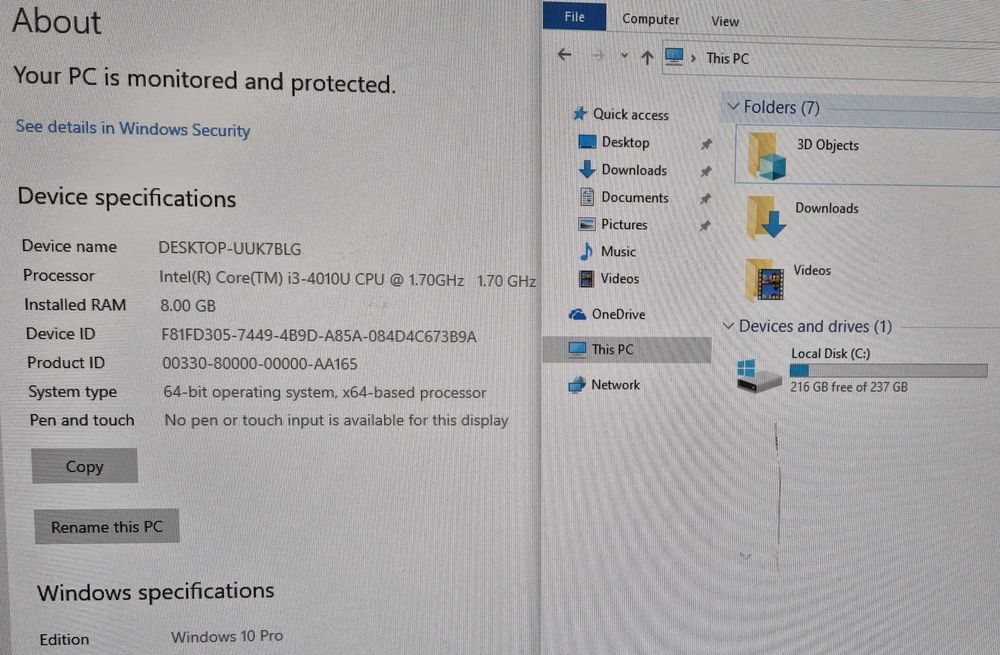Toggle pin next to Pictures
The image size is (1000, 655).
coord(704,226)
